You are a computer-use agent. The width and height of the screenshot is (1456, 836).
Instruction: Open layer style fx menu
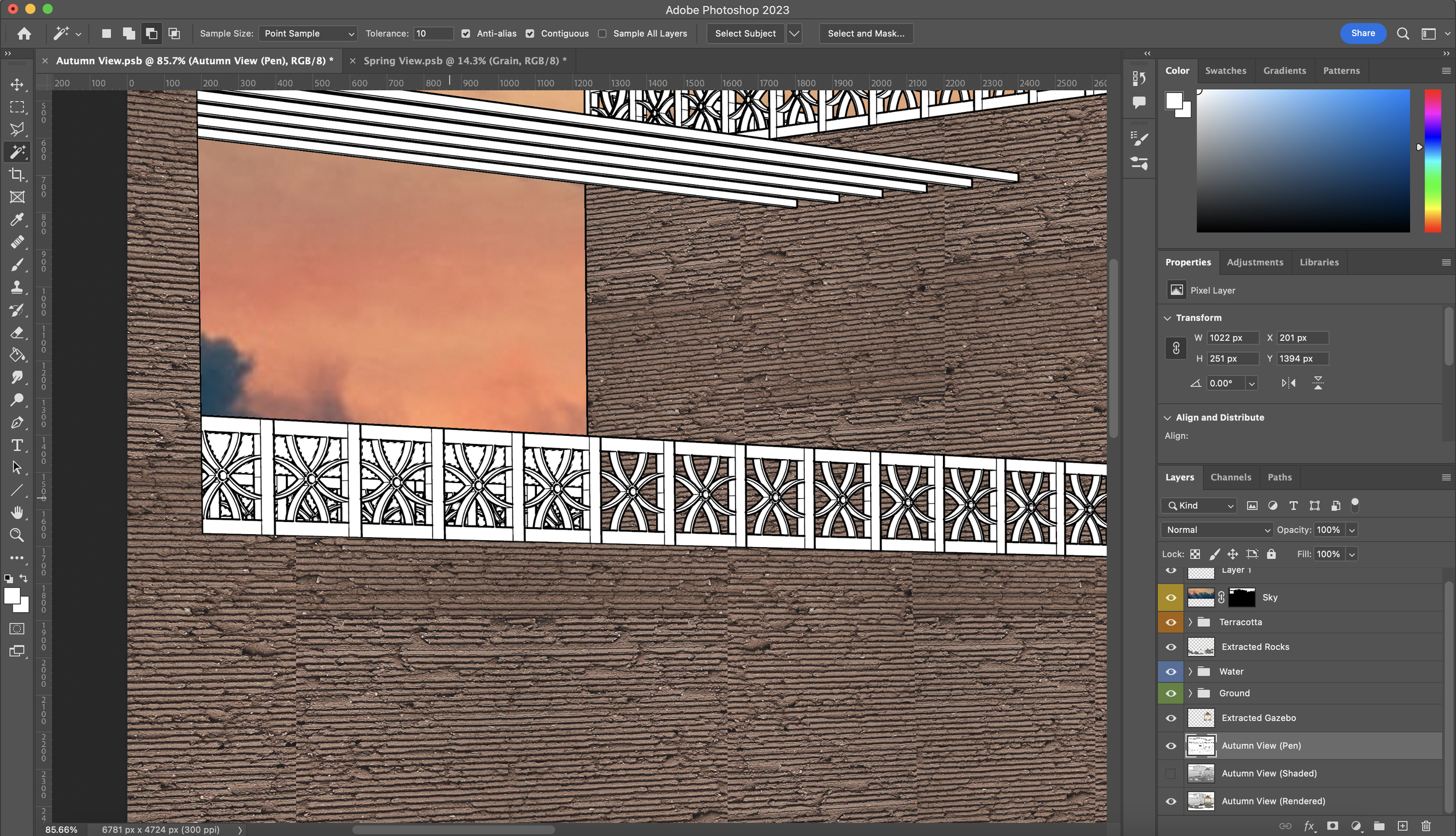tap(1309, 826)
